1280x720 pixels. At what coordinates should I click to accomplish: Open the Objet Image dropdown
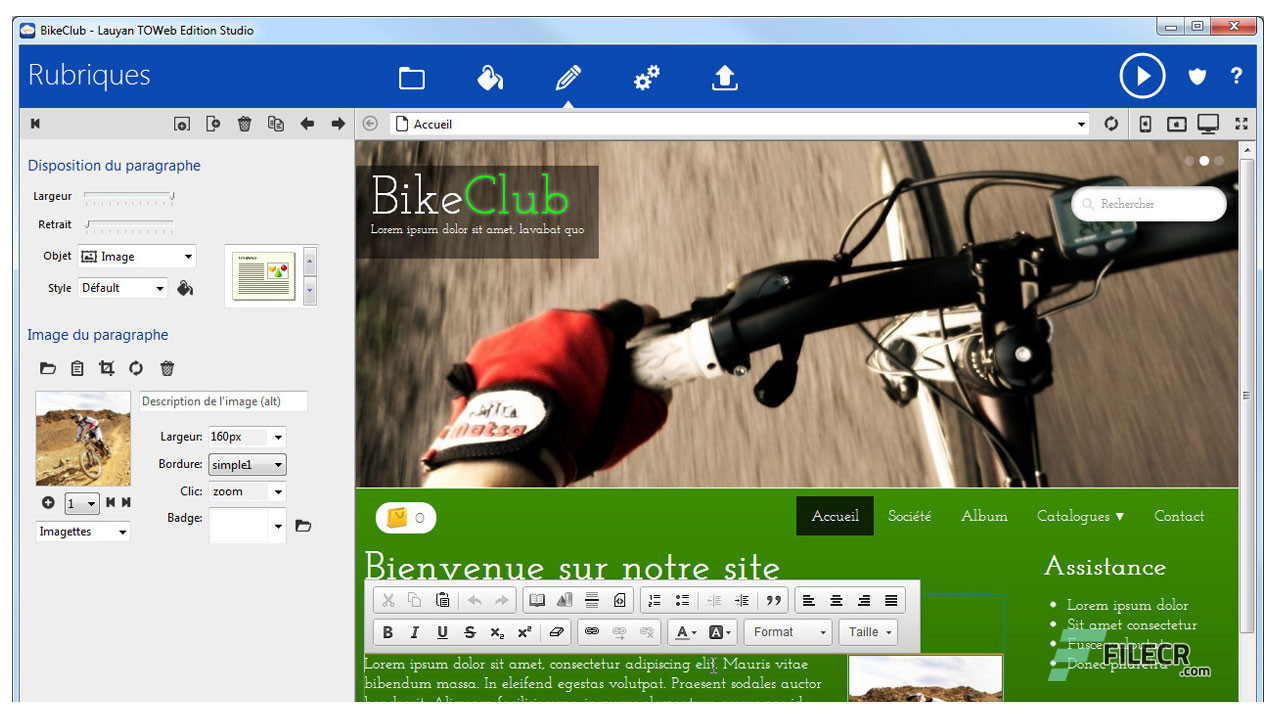pyautogui.click(x=137, y=257)
